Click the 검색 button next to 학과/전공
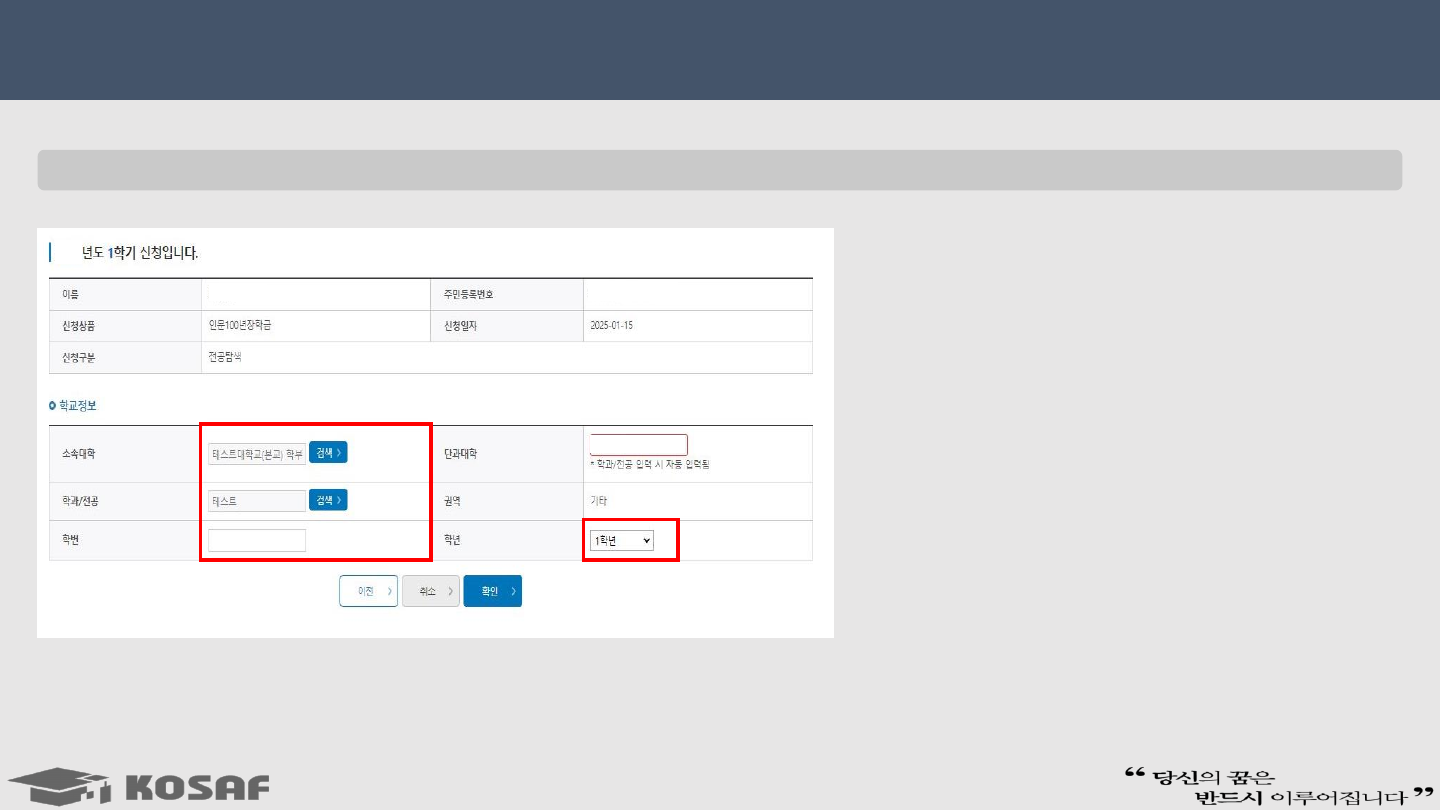The height and width of the screenshot is (810, 1440). [328, 500]
